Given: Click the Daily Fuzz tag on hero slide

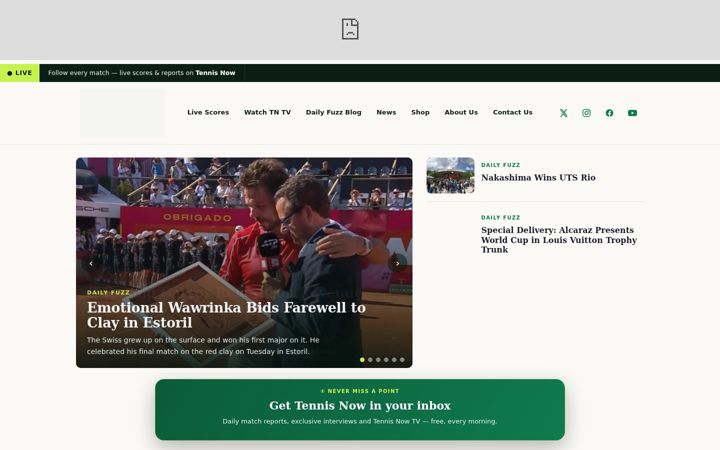Looking at the screenshot, I should (108, 292).
